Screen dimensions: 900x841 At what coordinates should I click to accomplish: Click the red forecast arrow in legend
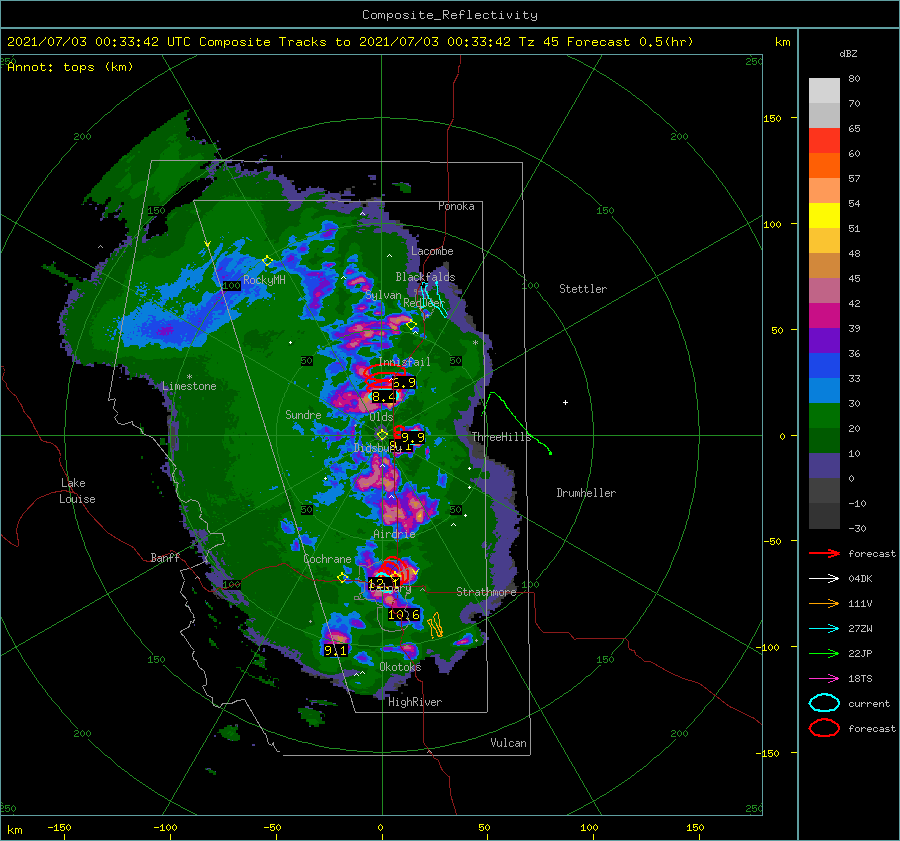click(824, 553)
